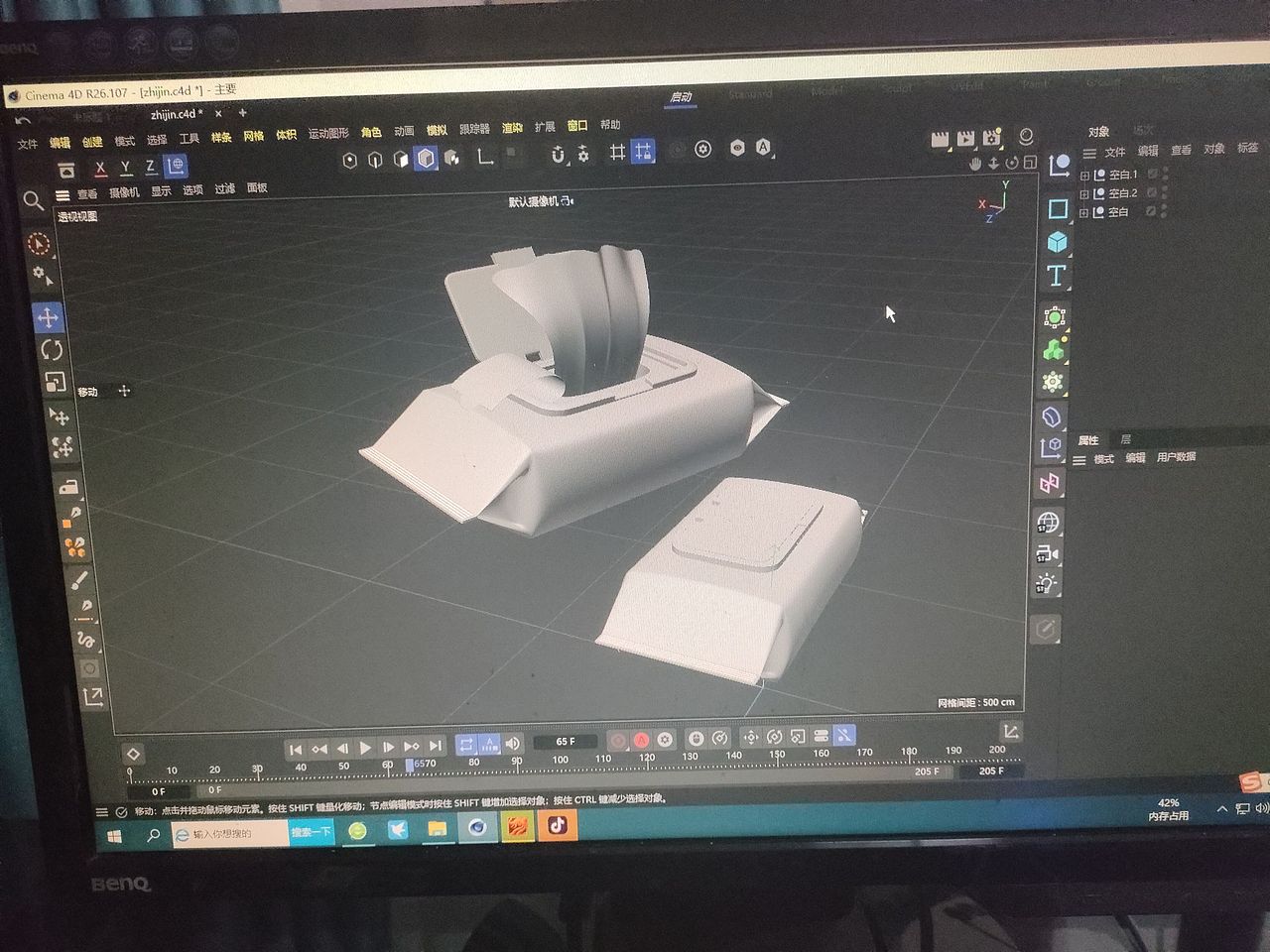
Task: Add a cube primitive object
Action: [x=1058, y=242]
